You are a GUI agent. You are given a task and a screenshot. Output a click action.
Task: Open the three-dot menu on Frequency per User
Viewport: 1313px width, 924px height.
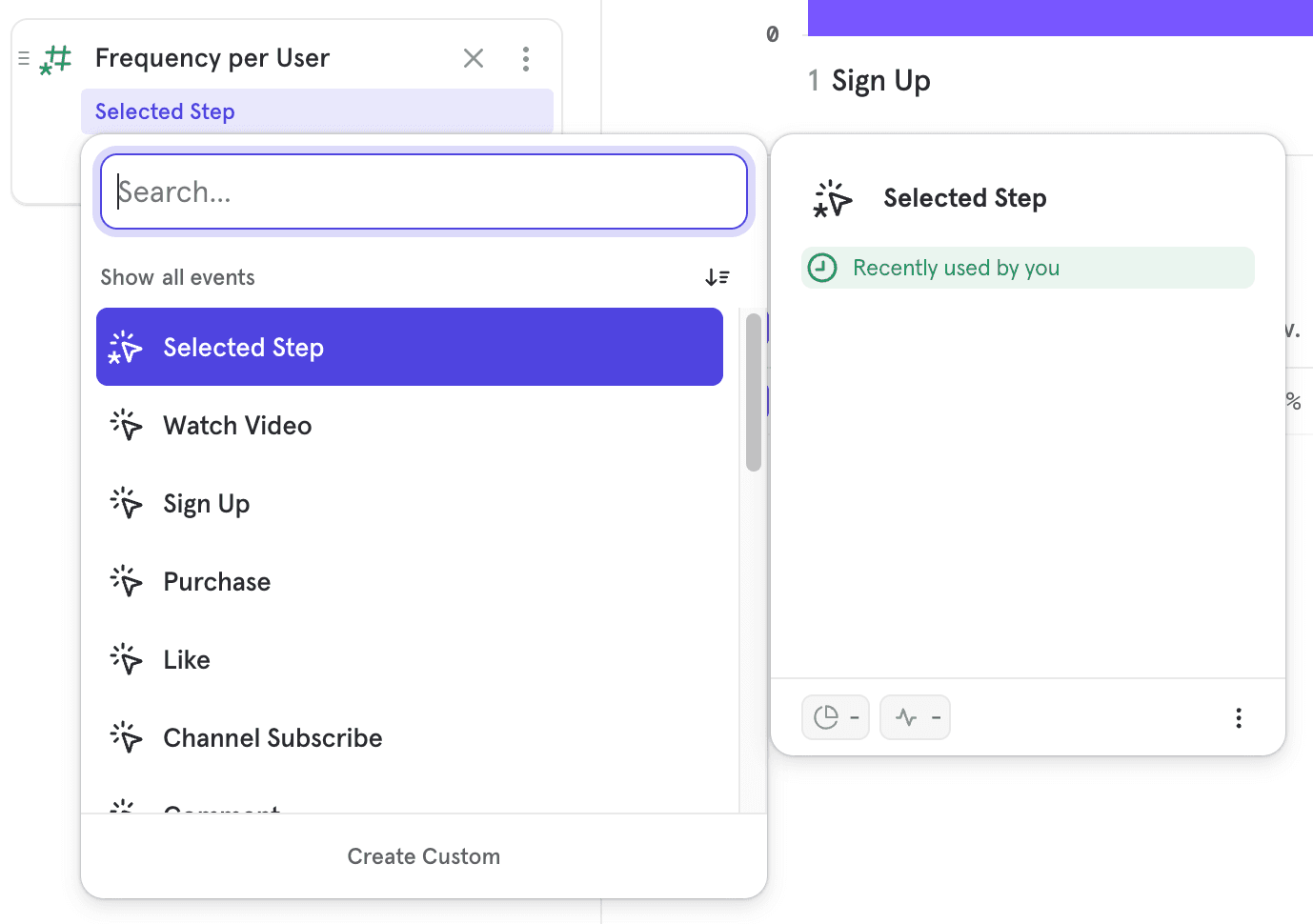pyautogui.click(x=525, y=58)
